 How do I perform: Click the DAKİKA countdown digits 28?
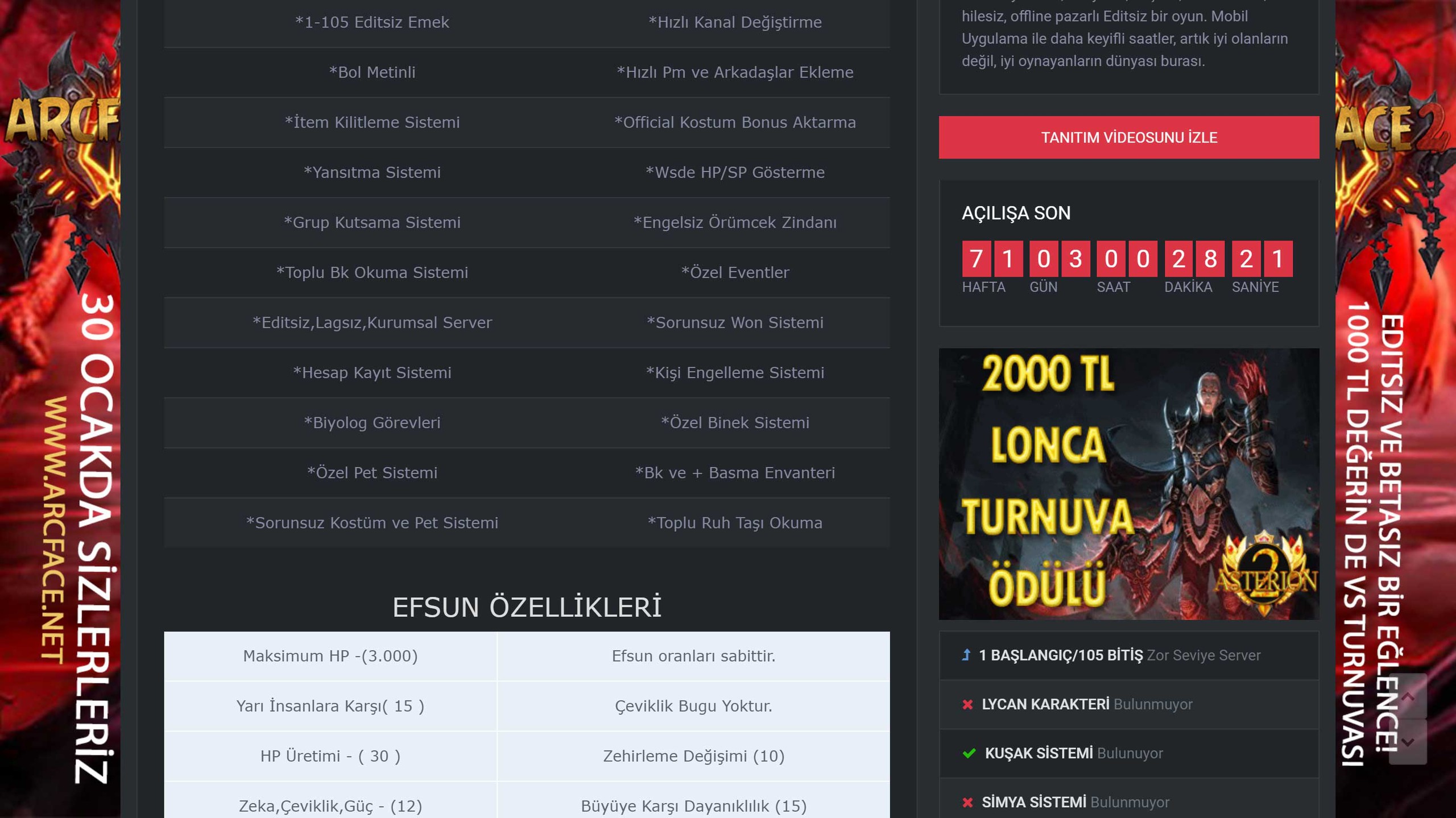click(1194, 259)
